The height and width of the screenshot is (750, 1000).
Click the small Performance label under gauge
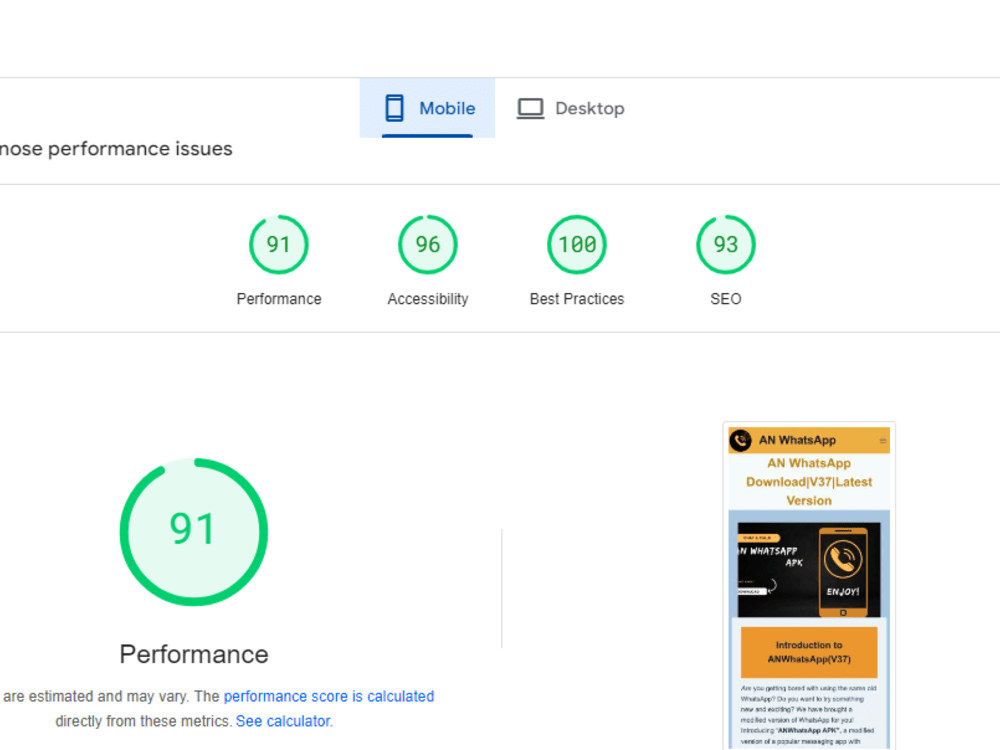(279, 298)
